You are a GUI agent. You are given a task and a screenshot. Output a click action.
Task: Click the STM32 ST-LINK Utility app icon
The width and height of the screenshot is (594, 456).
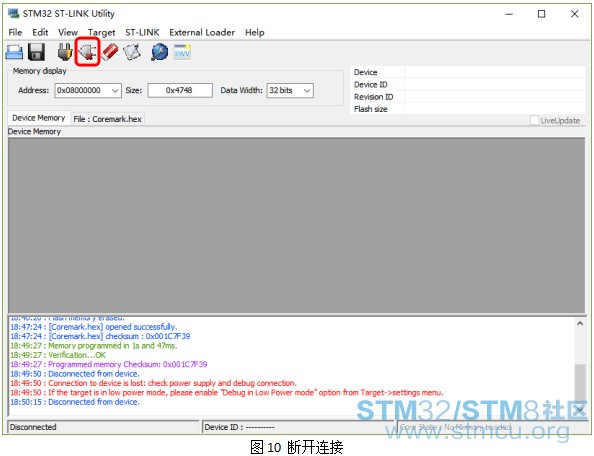(x=13, y=14)
